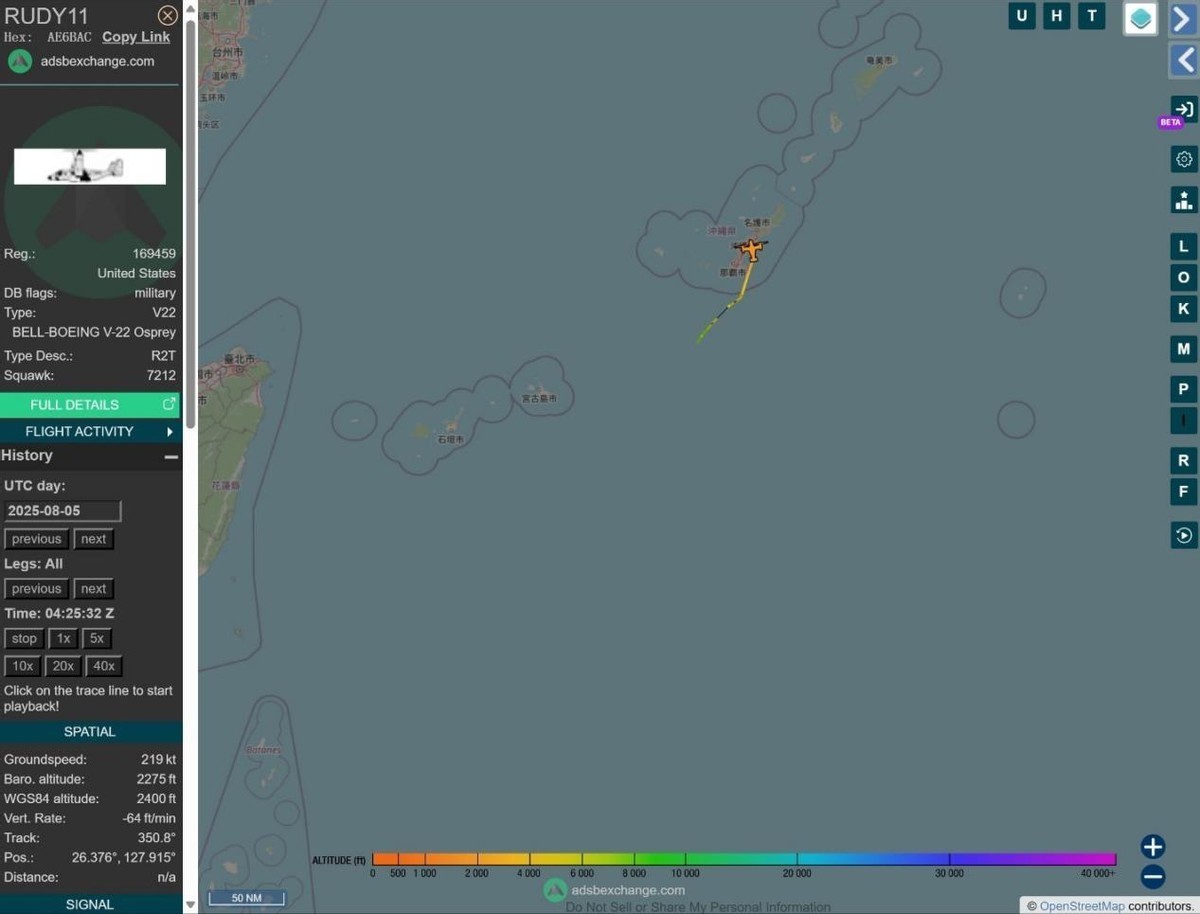Open the stats podium icon
Image resolution: width=1200 pixels, height=914 pixels.
click(1184, 200)
